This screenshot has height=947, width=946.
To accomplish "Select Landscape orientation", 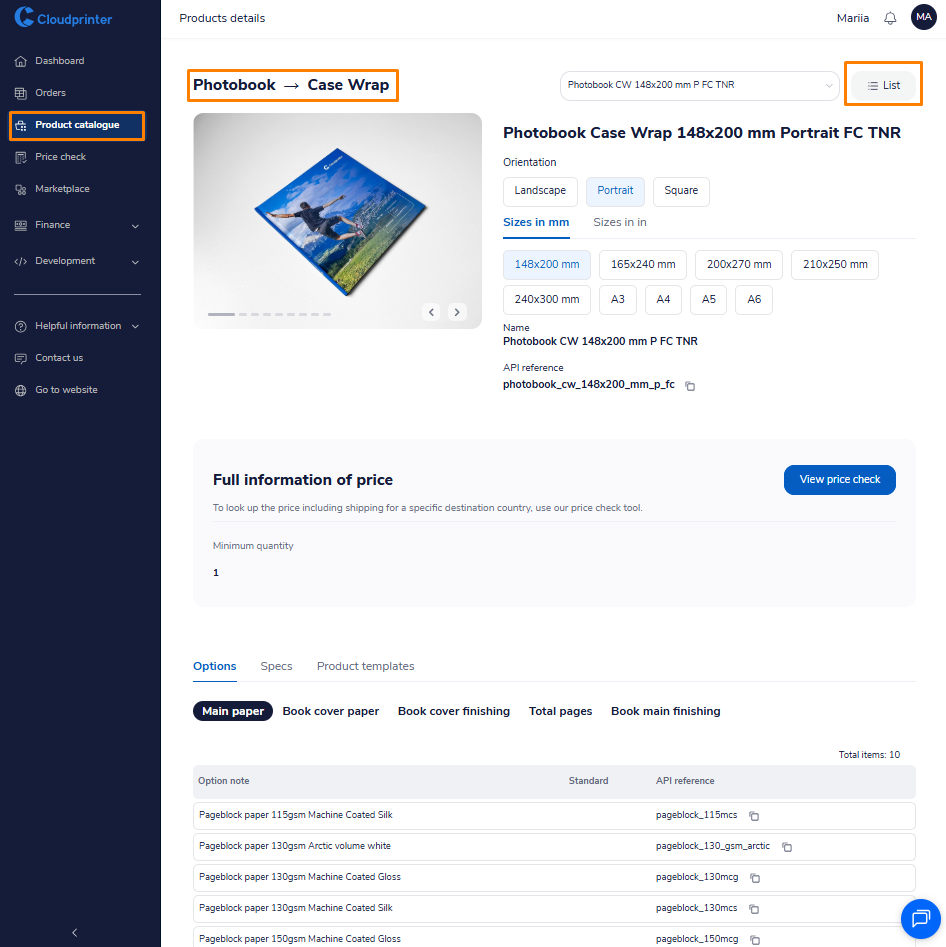I will [540, 191].
